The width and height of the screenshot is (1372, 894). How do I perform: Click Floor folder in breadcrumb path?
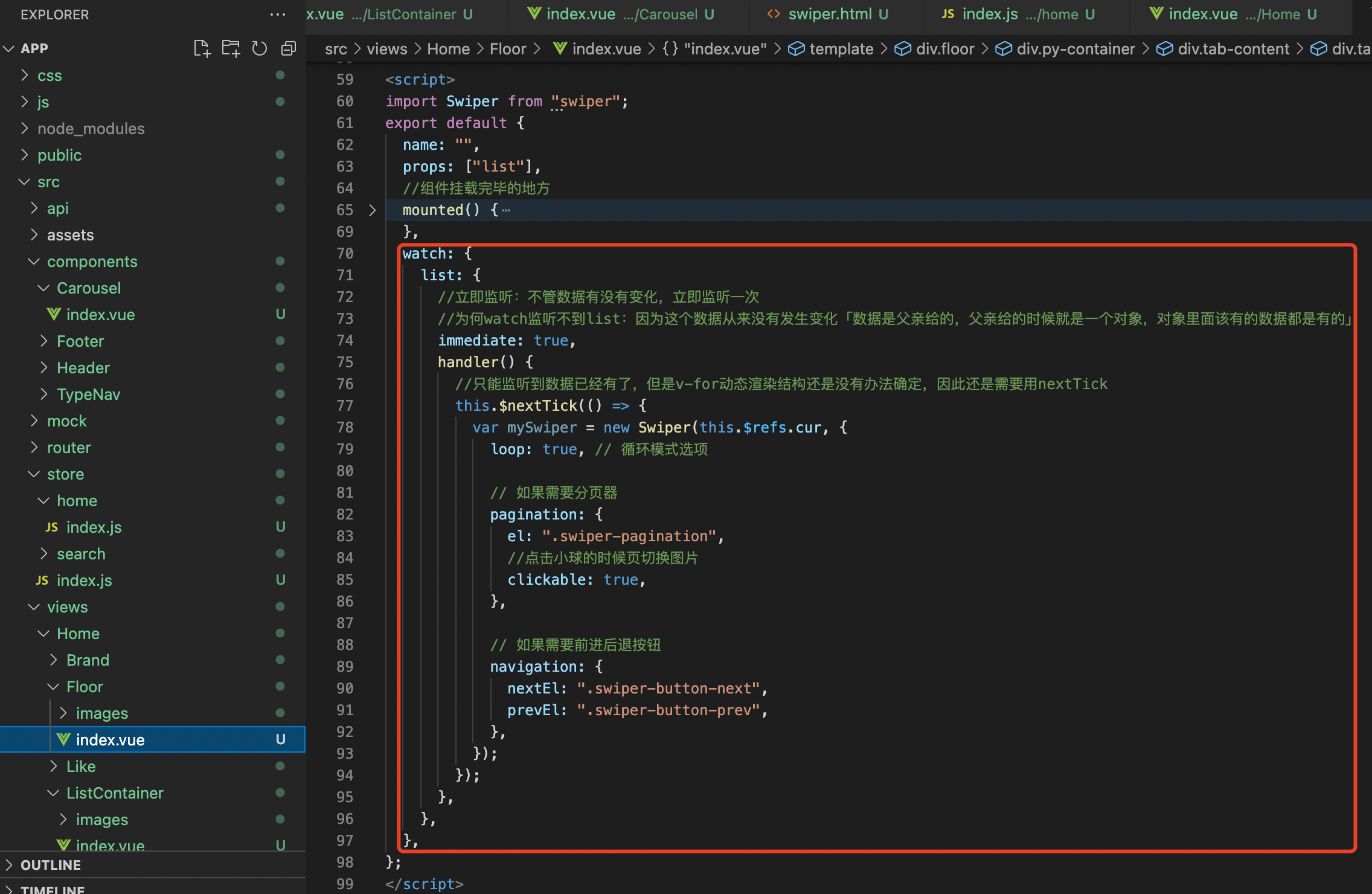pos(507,49)
